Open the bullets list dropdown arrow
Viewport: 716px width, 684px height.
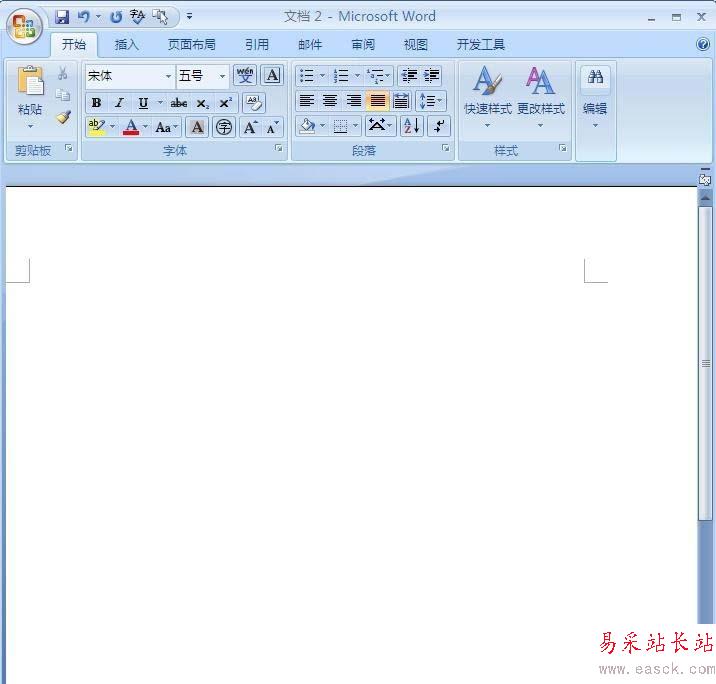[322, 75]
